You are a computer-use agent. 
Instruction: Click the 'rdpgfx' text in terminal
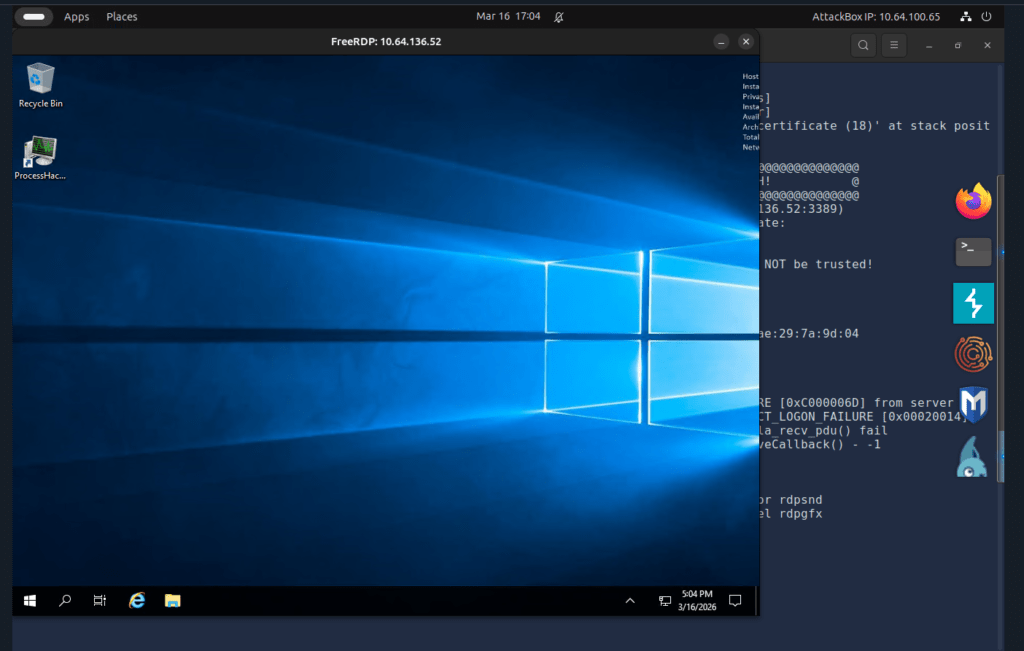pos(801,514)
